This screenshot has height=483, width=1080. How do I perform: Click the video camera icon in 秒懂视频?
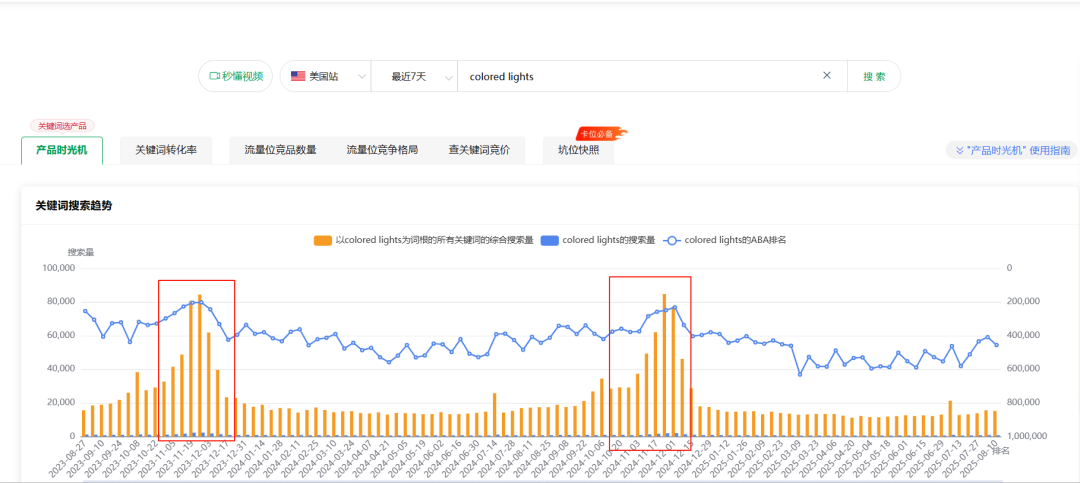tap(214, 76)
